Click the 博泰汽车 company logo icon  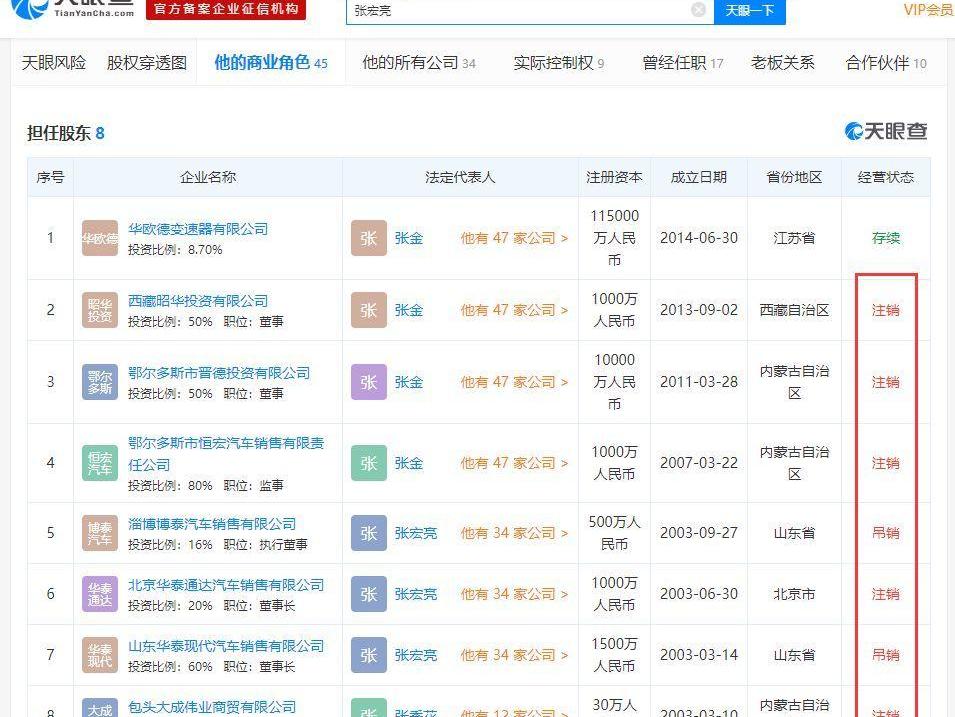pos(100,533)
